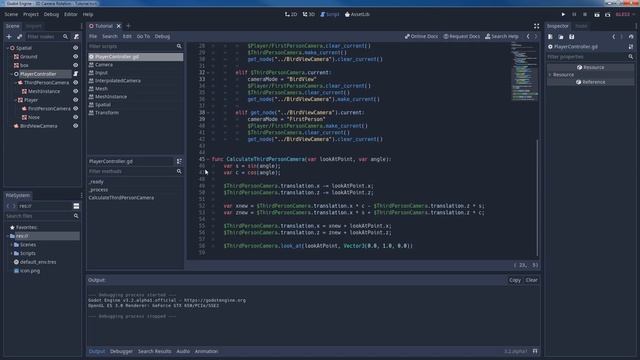Click the filter scripts search icon
640x360 pixels.
coord(179,46)
